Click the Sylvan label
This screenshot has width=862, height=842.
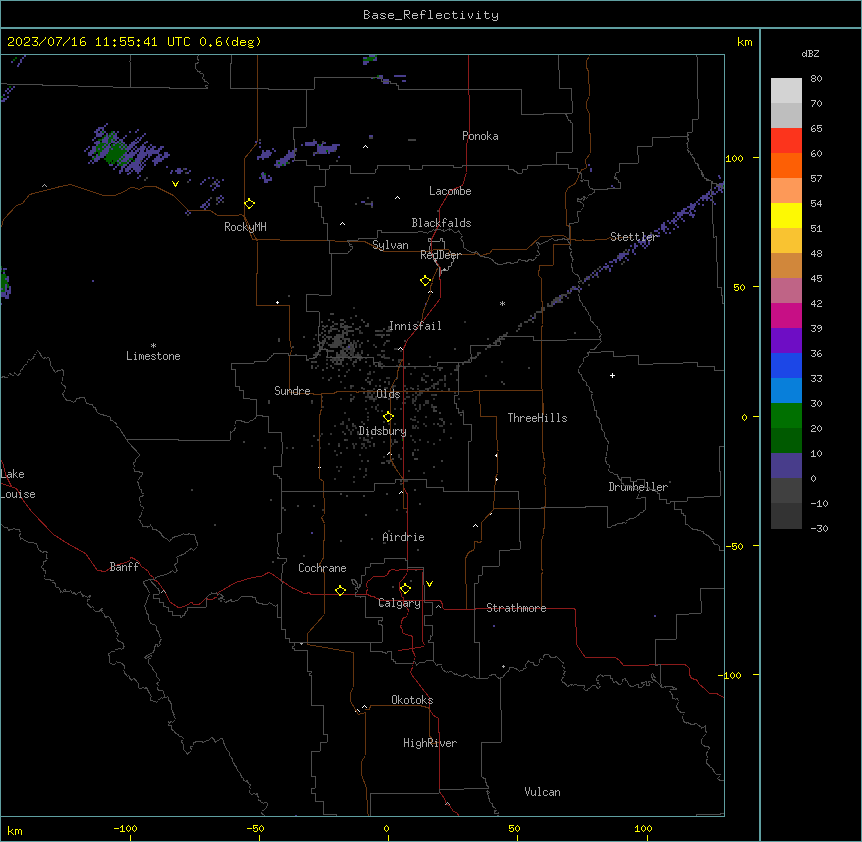coord(390,245)
